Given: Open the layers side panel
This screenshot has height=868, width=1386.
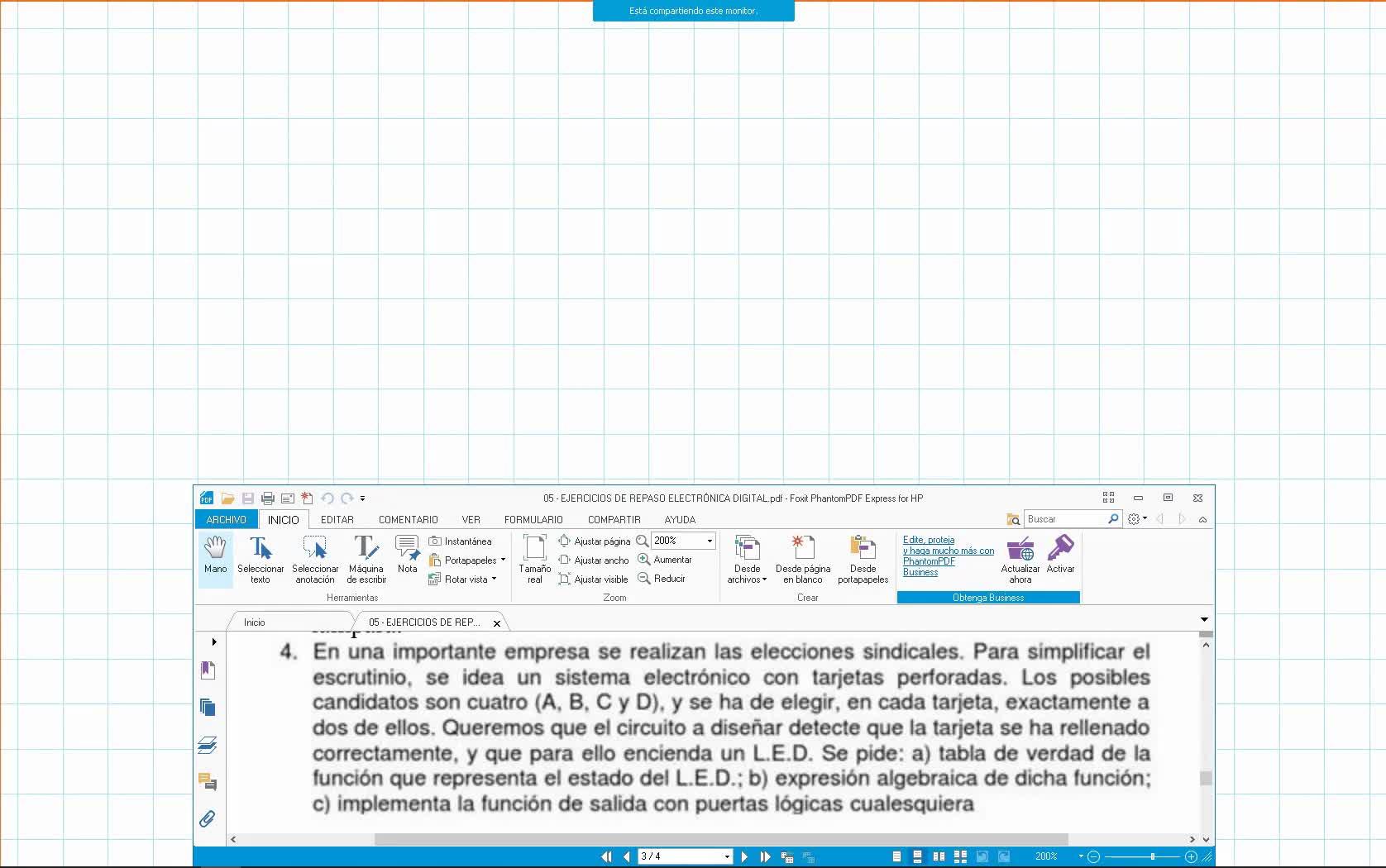Looking at the screenshot, I should coord(208,745).
